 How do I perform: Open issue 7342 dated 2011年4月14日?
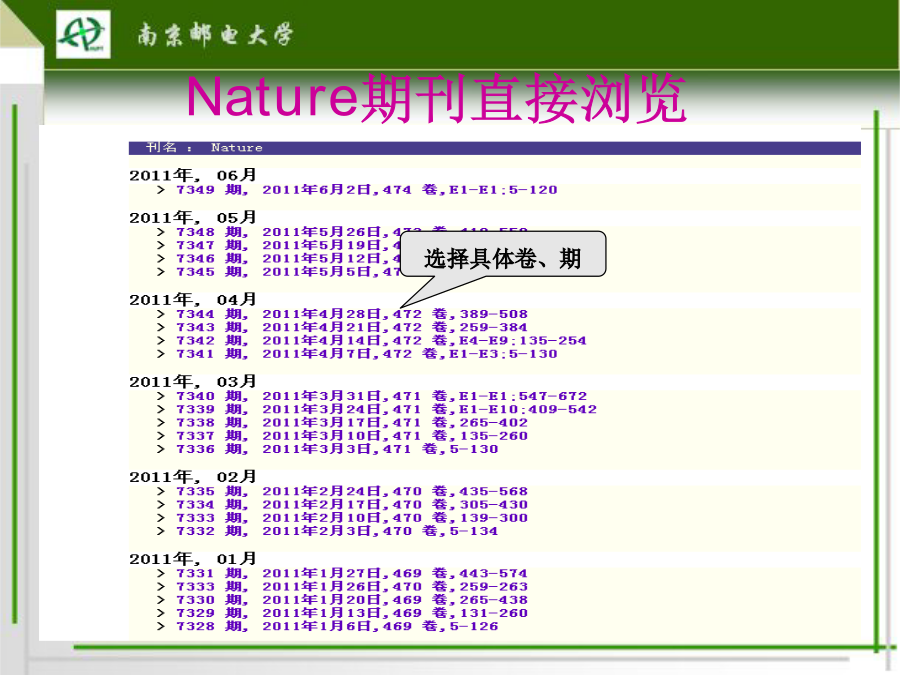[x=381, y=340]
